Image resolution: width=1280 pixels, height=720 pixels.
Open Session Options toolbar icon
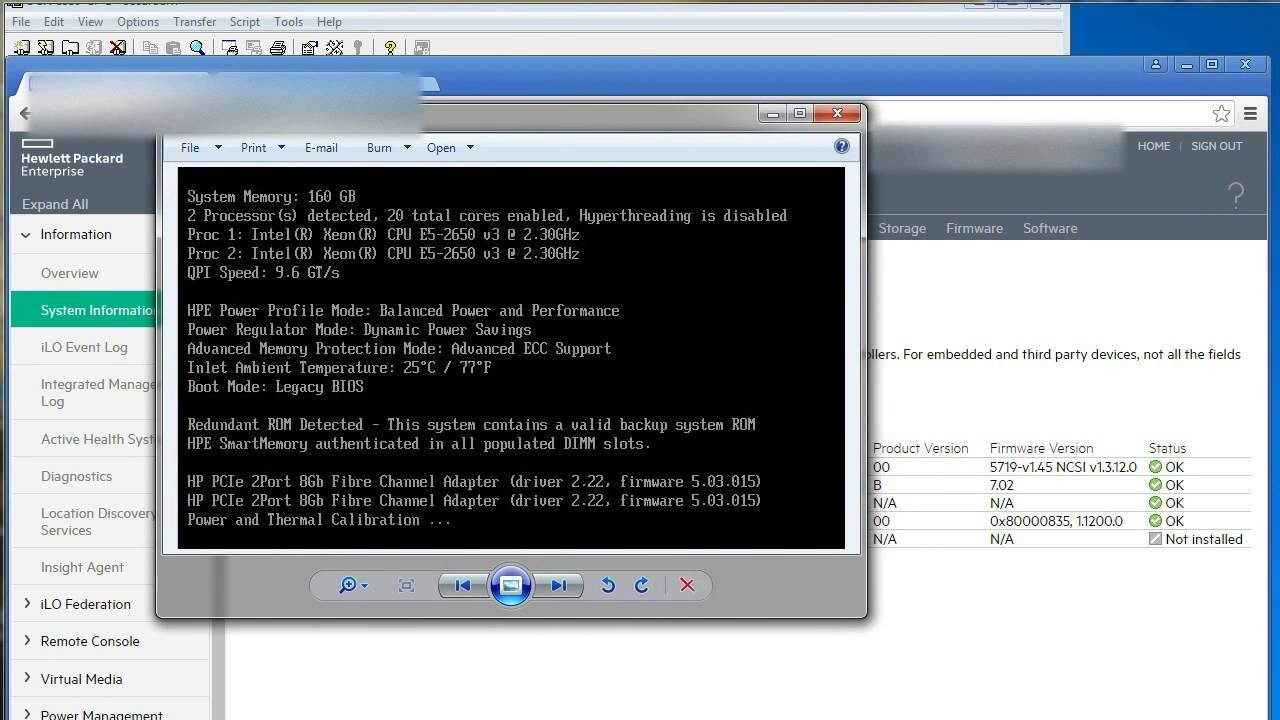point(310,47)
